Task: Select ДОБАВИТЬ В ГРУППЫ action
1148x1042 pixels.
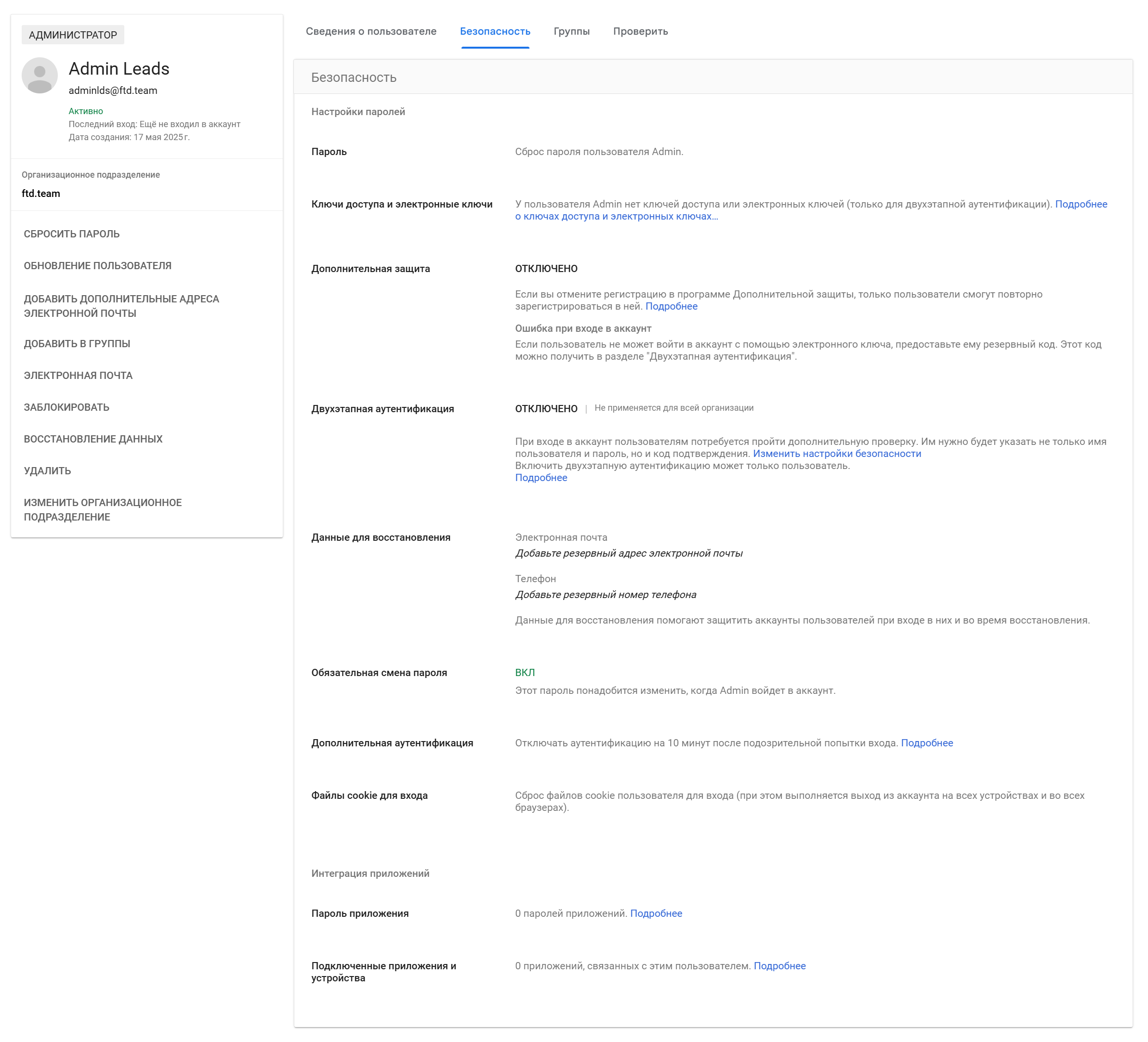Action: coord(77,344)
